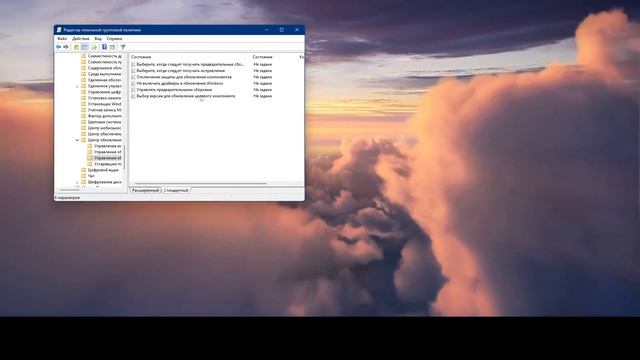This screenshot has width=640, height=360.
Task: Click the Group Policy Editor title bar icon
Action: pos(59,30)
